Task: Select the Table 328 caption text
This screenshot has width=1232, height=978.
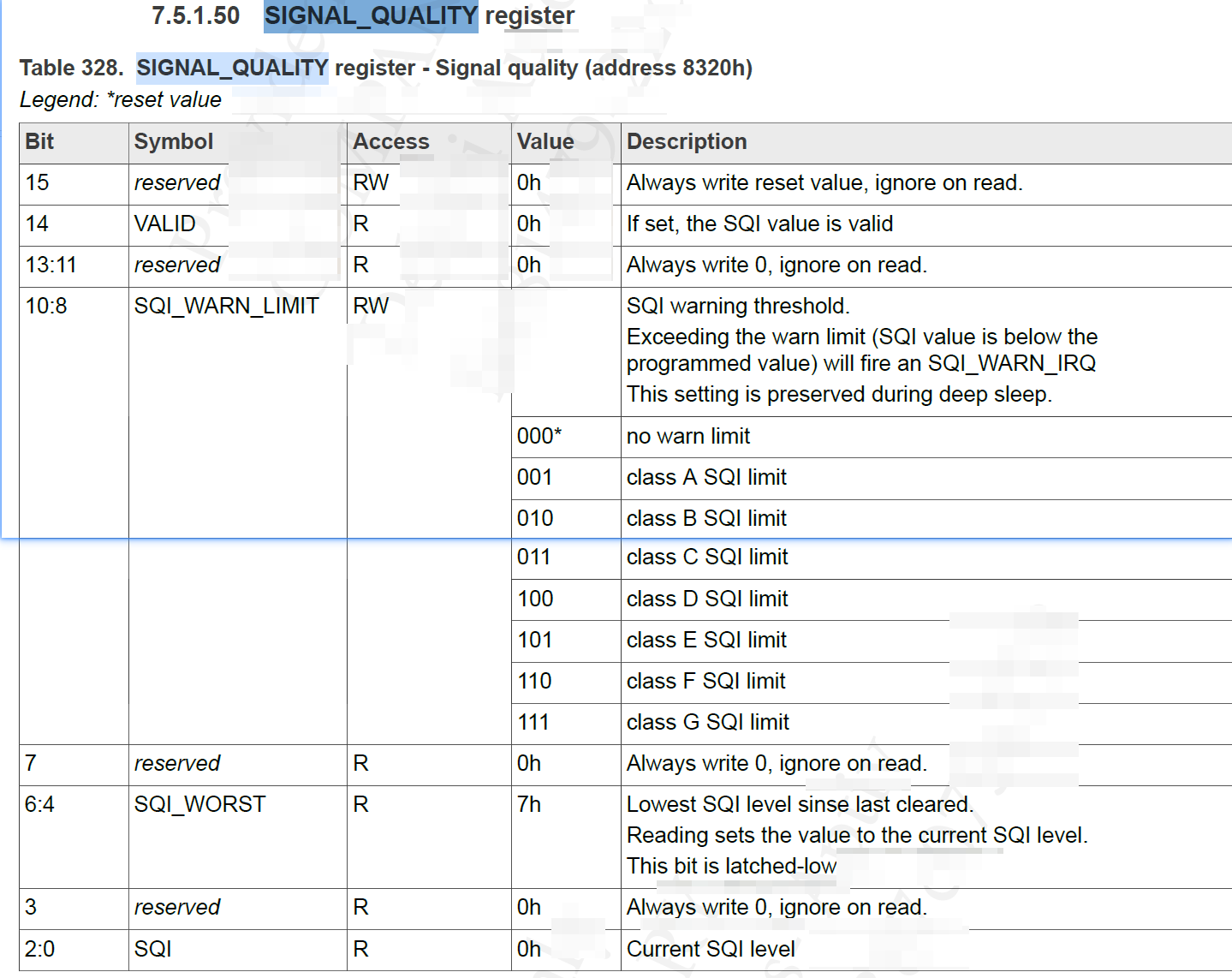Action: coord(385,68)
